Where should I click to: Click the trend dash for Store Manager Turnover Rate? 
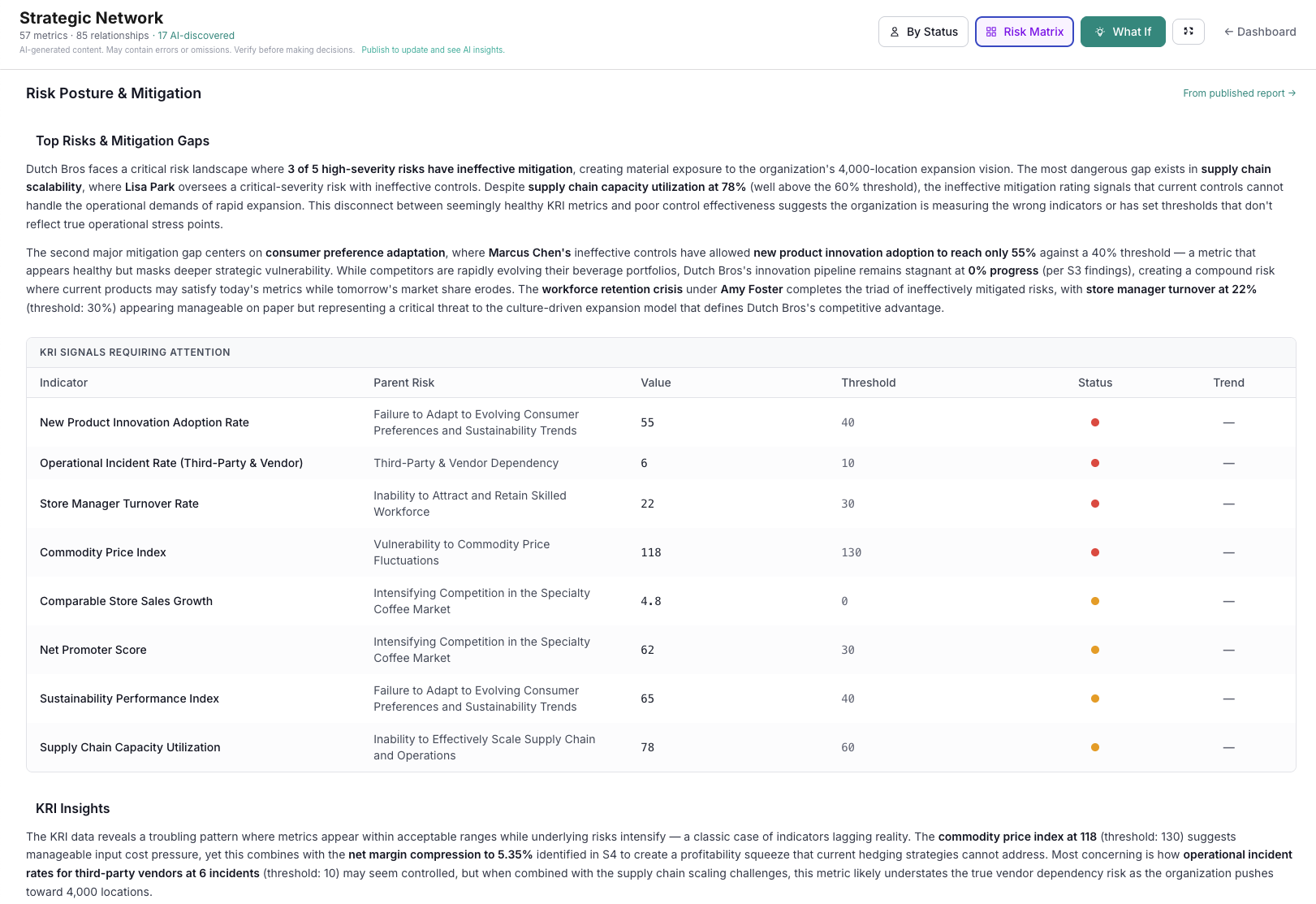coord(1228,503)
